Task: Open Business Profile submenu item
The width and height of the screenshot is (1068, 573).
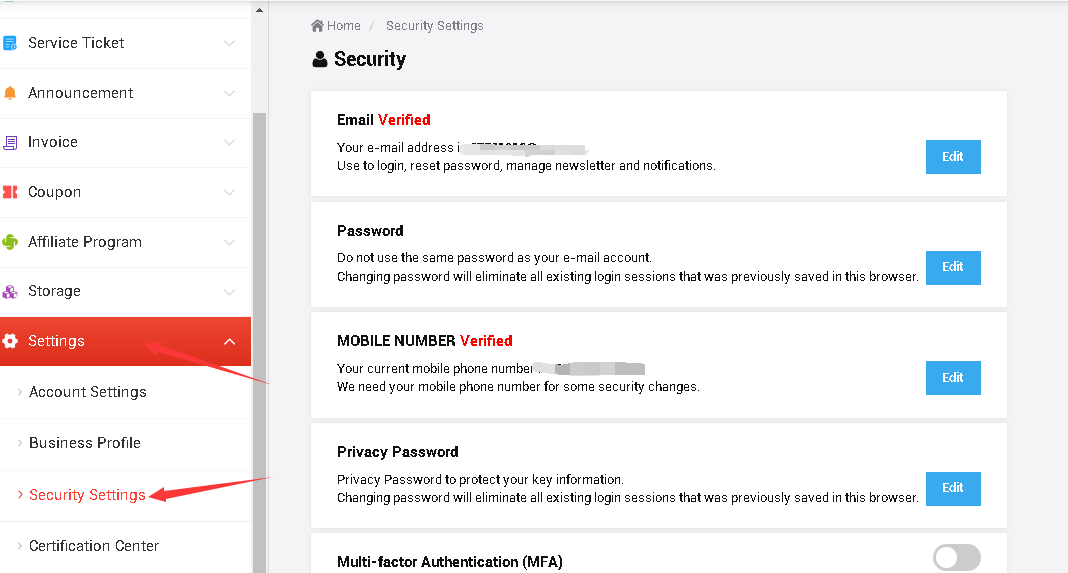Action: (x=85, y=443)
